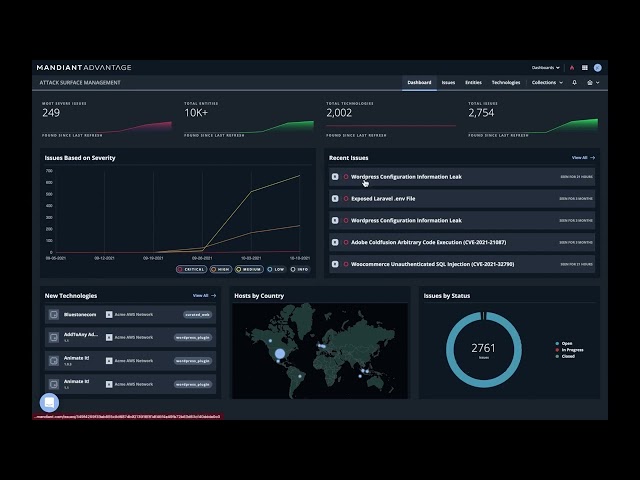Screen dimensions: 640x480
Task: Click the arrow next to Recent Issues View All
Action: tap(592, 158)
